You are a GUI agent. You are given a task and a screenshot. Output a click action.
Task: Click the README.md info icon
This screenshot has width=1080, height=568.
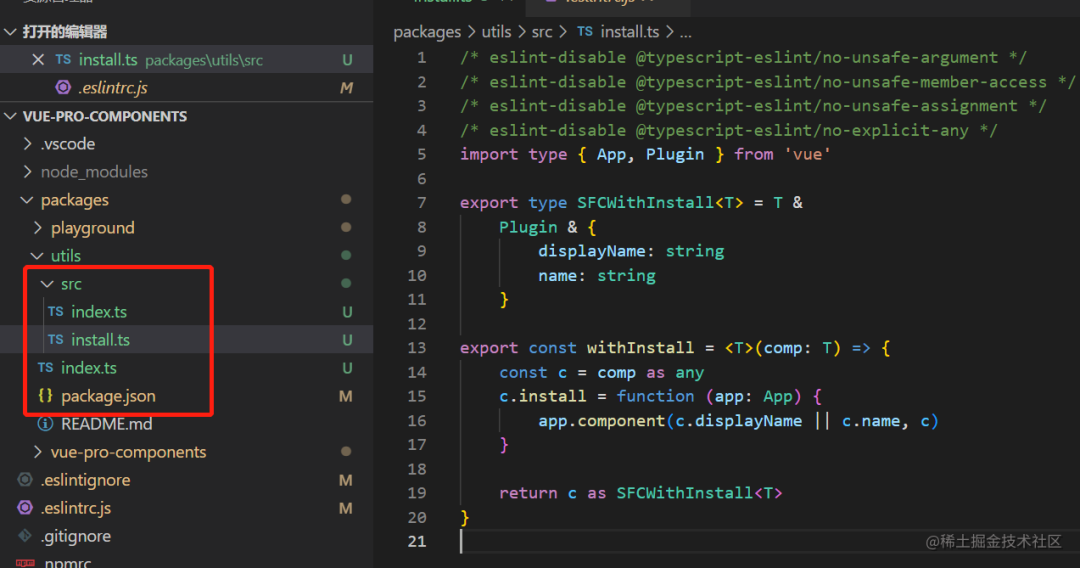click(x=45, y=423)
